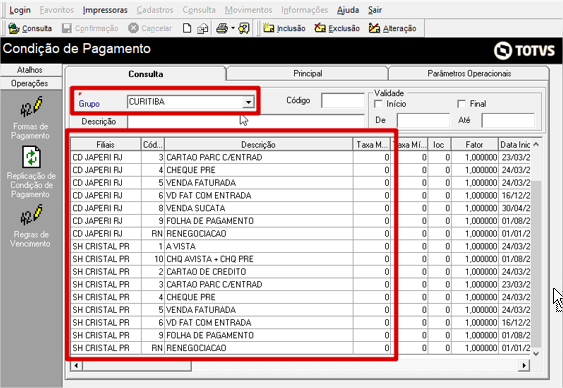This screenshot has height=388, width=563.
Task: Open the Favoritos menu
Action: coord(57,10)
